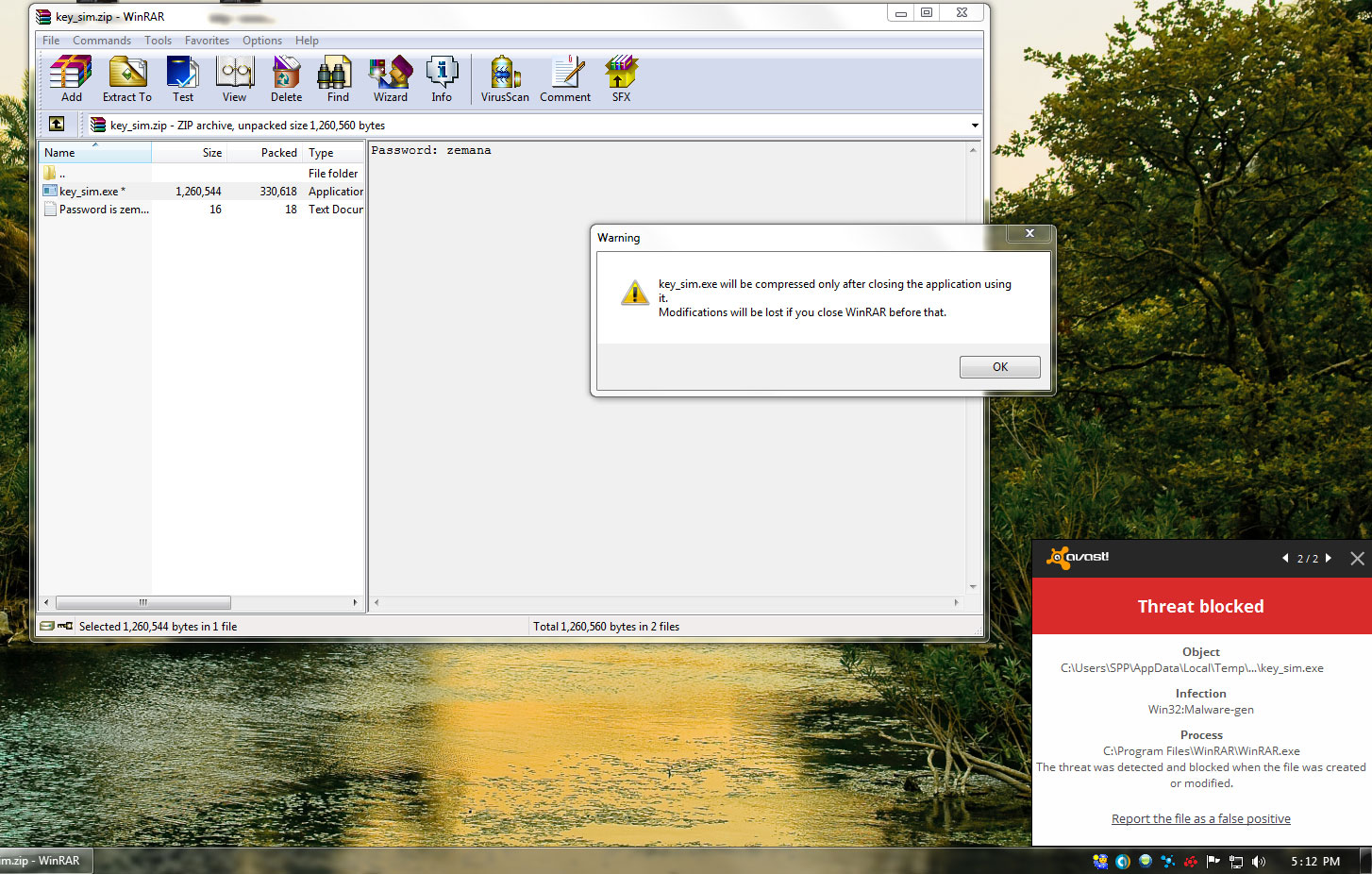This screenshot has width=1372, height=874.
Task: Open the File menu
Action: pos(51,41)
